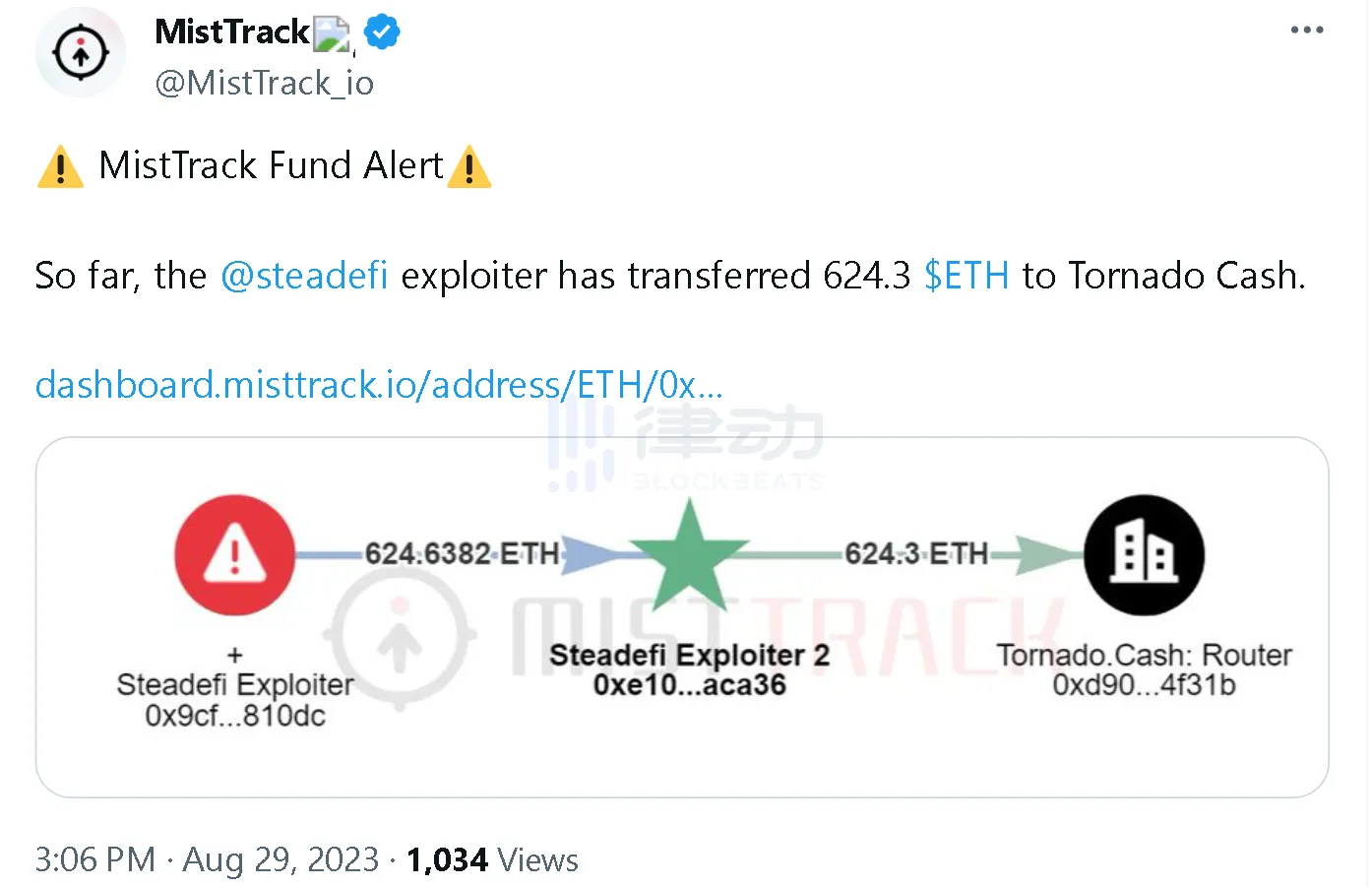Open the @steadefi mention link

[x=304, y=276]
